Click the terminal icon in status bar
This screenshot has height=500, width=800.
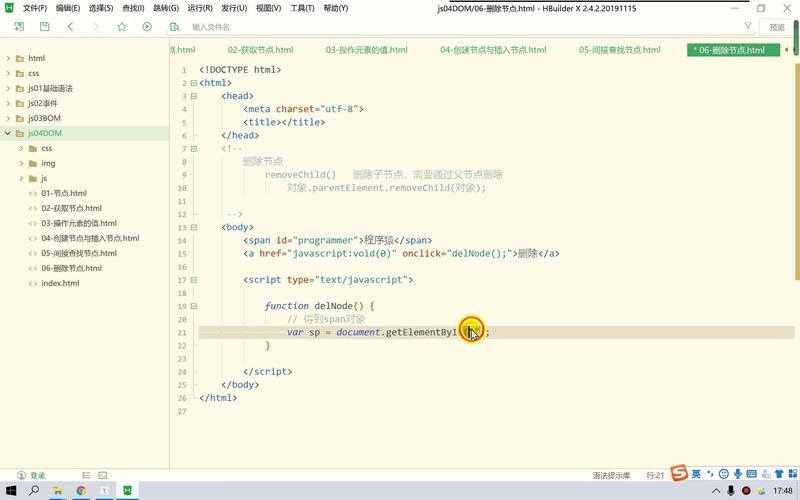click(x=103, y=475)
